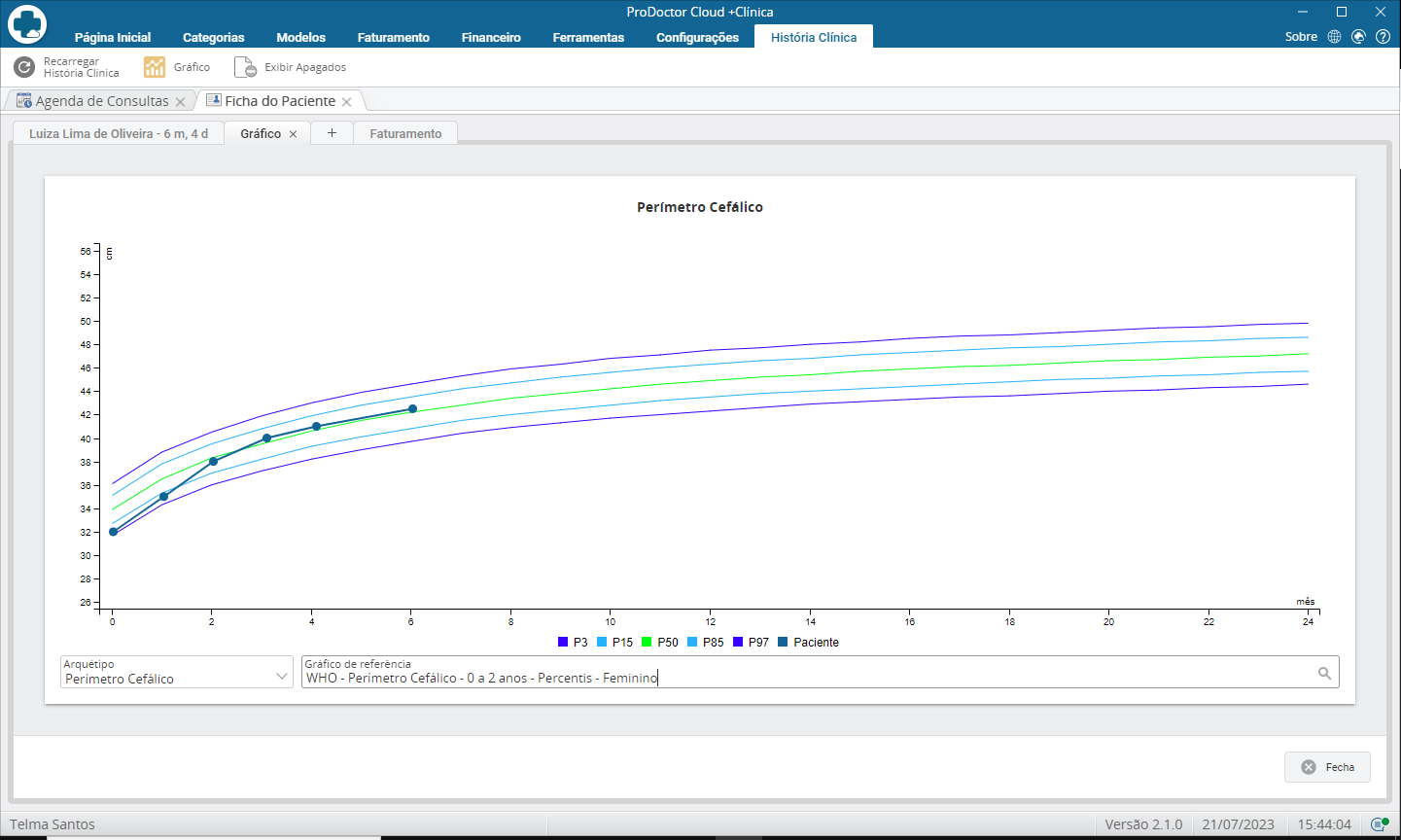Open the Configurações ribbon tab
Screen dimensions: 1401x840
pyautogui.click(x=697, y=37)
